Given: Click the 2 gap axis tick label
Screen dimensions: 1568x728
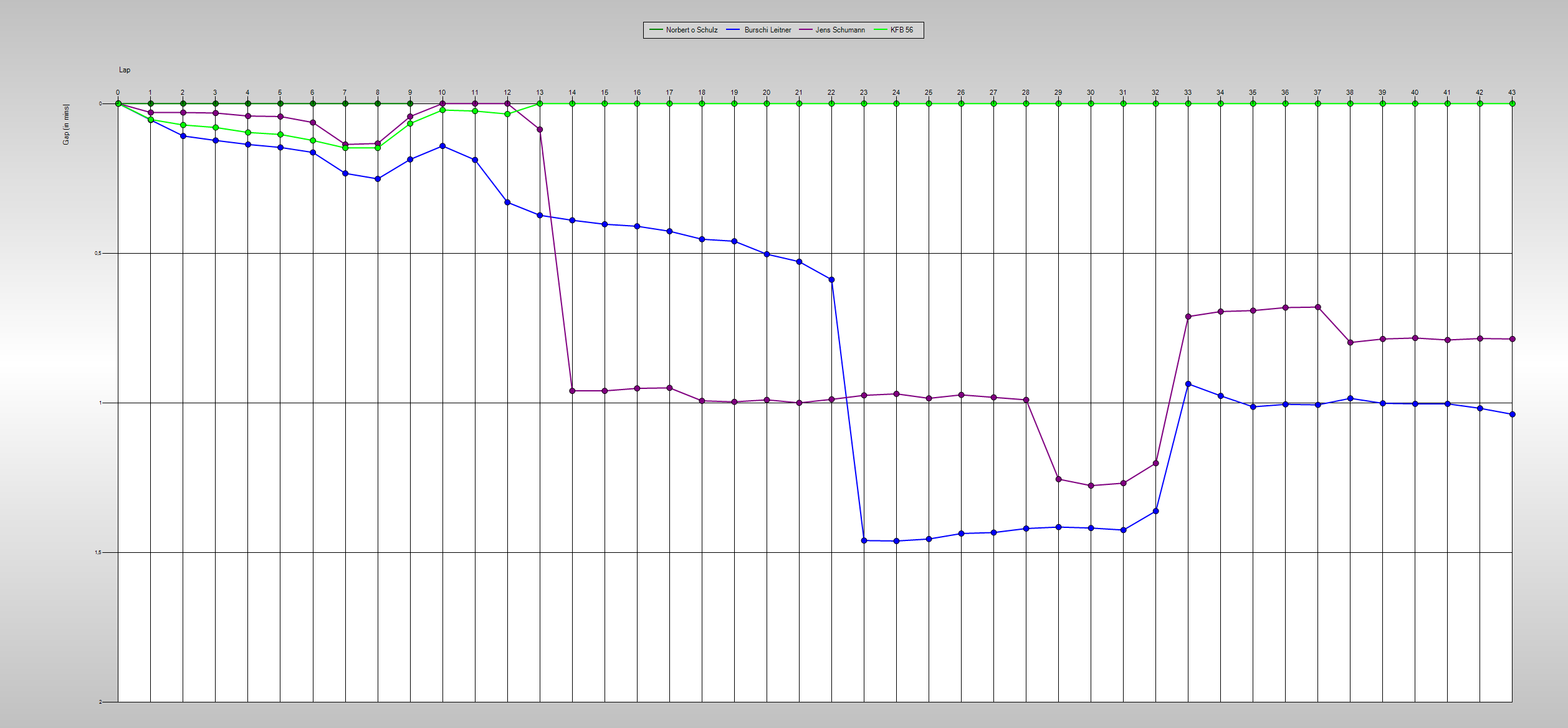Looking at the screenshot, I should (100, 702).
